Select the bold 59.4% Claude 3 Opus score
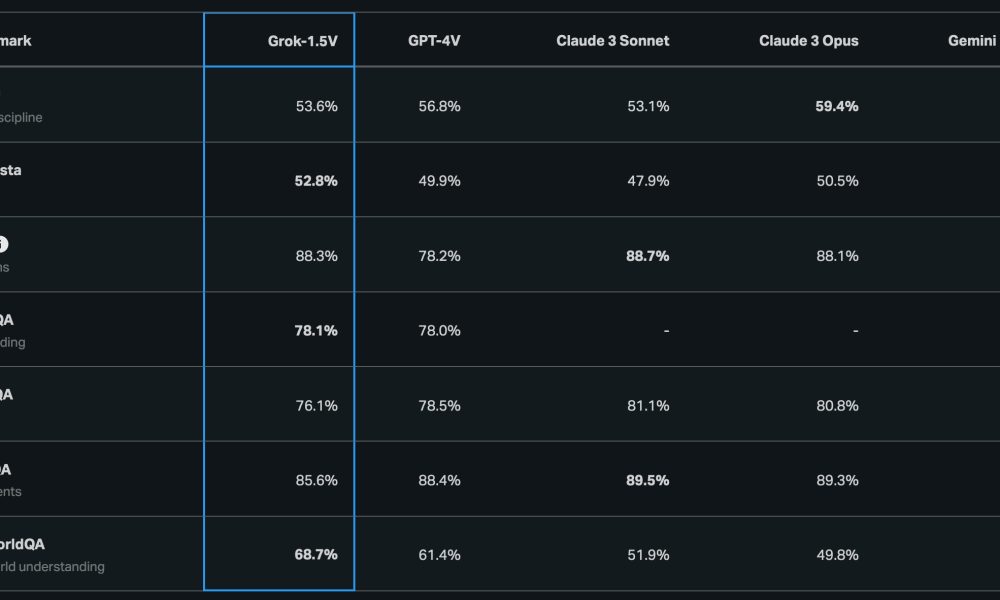This screenshot has width=1000, height=600. tap(836, 106)
